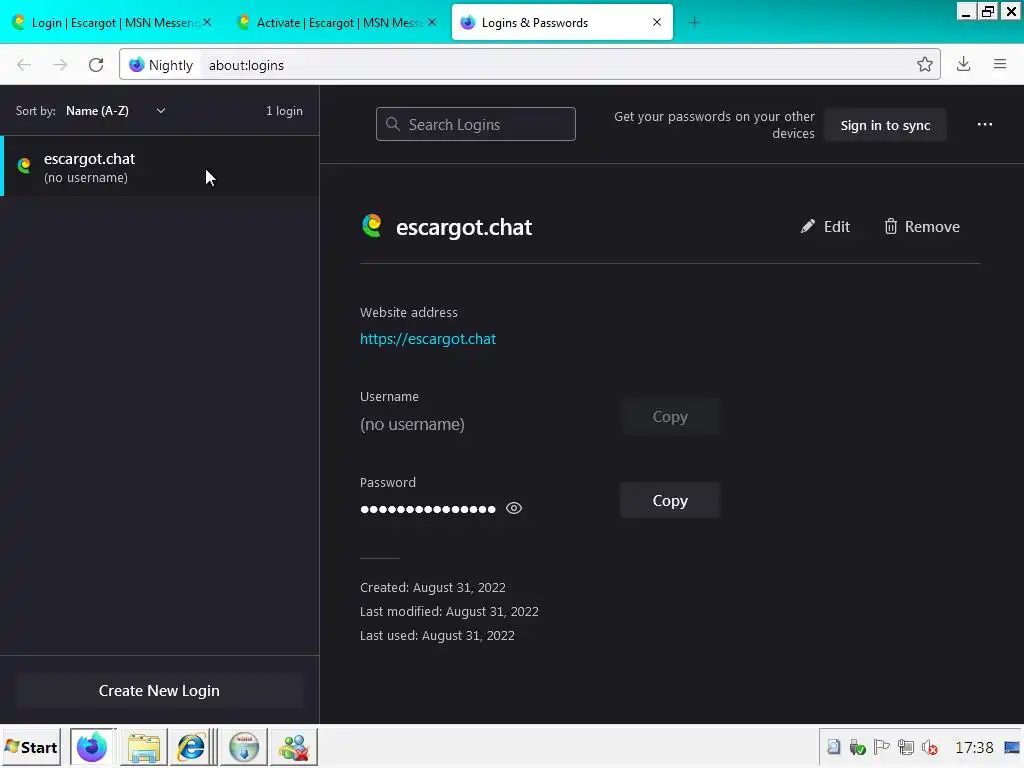Open the Firefox hamburger menu
Viewport: 1024px width, 768px height.
[x=1000, y=64]
